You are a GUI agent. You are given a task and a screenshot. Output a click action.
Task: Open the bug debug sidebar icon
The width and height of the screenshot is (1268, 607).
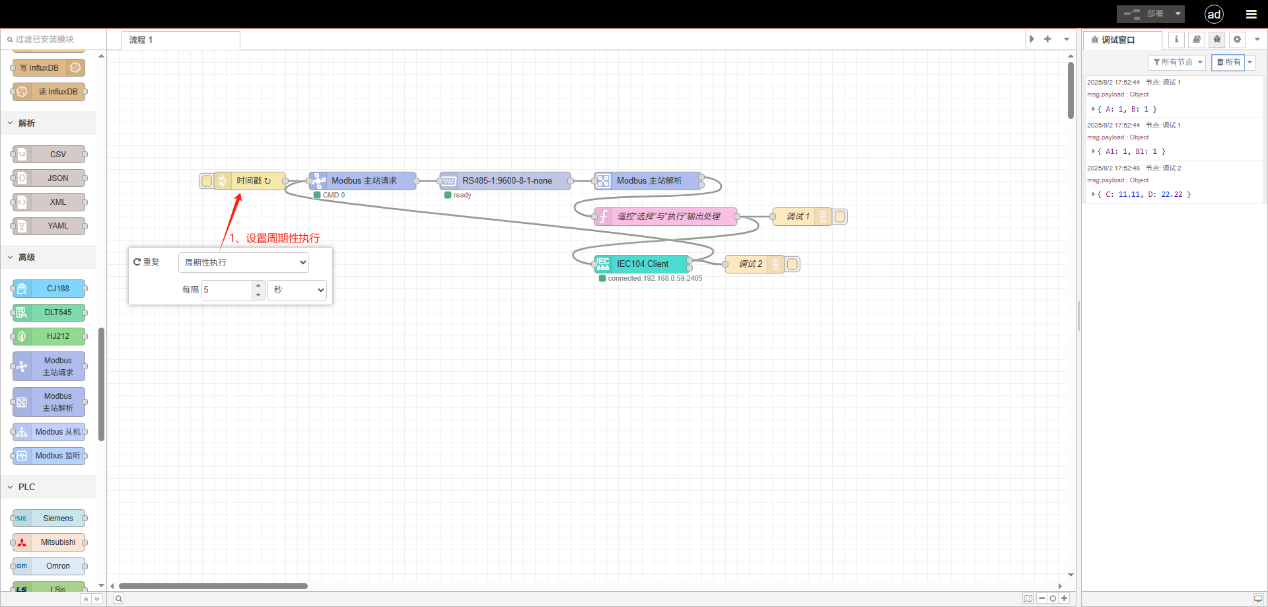tap(1216, 40)
